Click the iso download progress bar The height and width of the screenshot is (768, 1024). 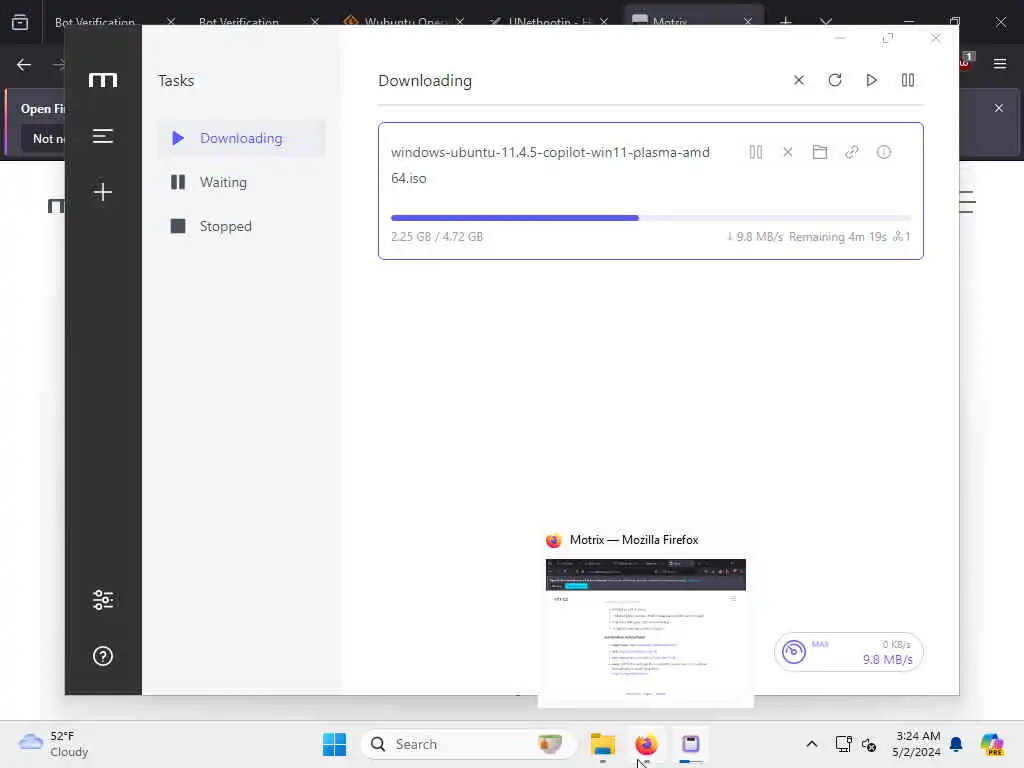point(650,218)
